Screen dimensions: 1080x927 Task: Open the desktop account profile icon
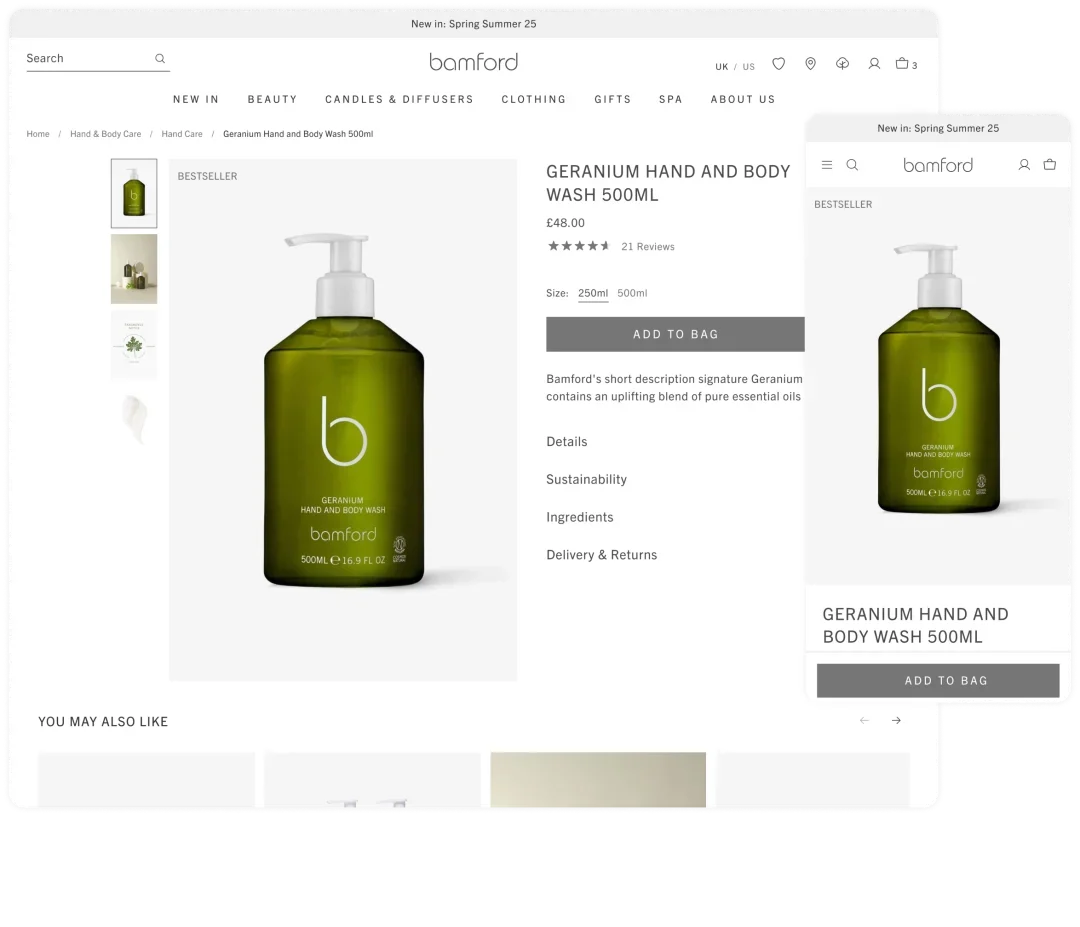pos(874,64)
